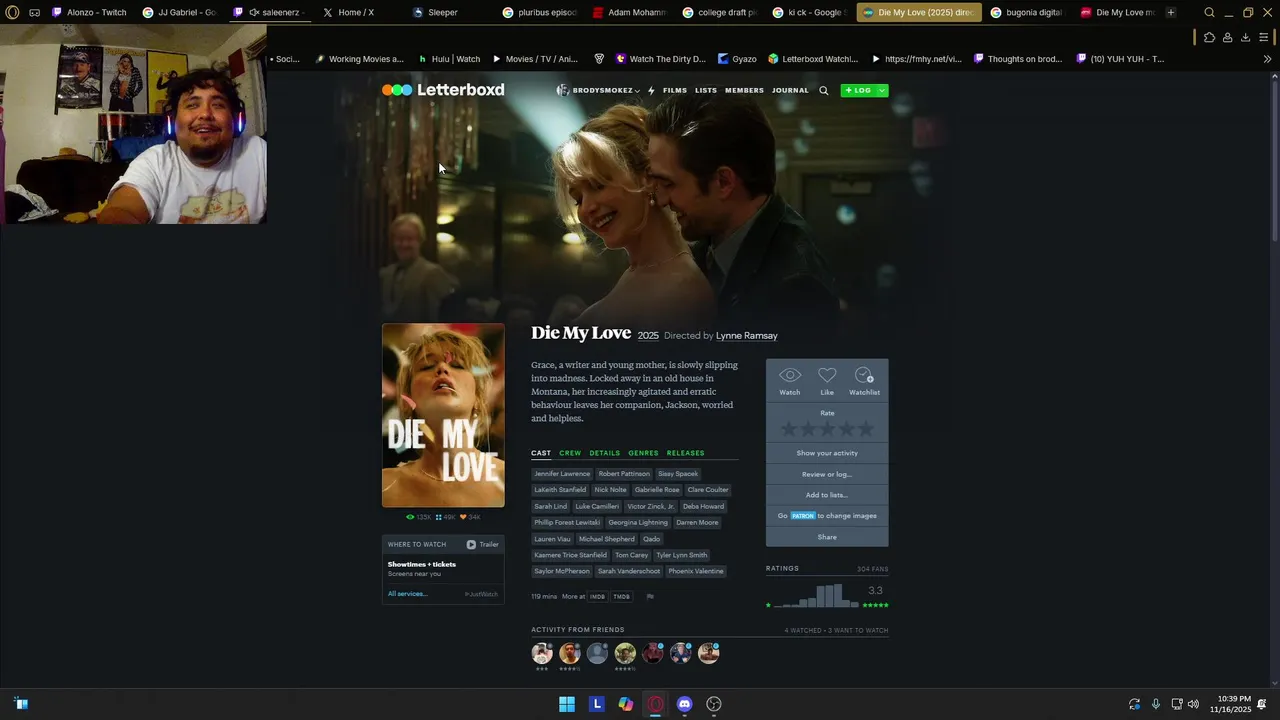The image size is (1280, 720).
Task: Click the PATRON badge link
Action: (x=803, y=516)
